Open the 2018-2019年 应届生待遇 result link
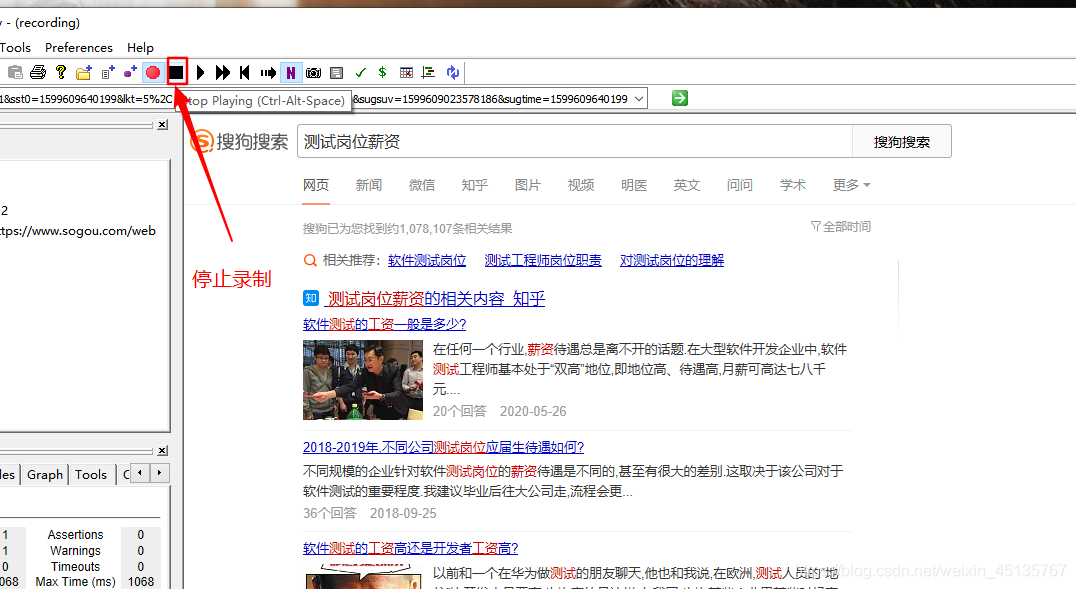 tap(443, 448)
